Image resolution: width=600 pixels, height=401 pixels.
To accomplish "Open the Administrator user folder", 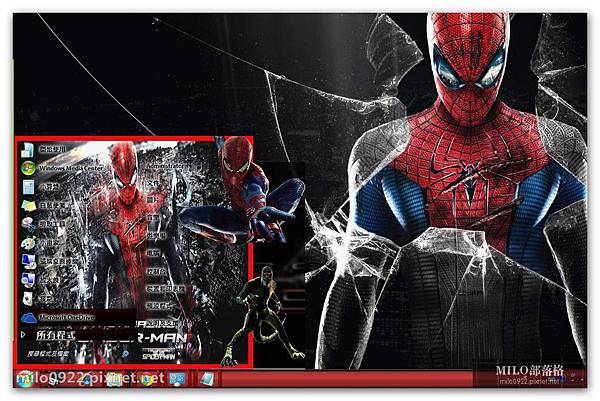I will coord(165,166).
